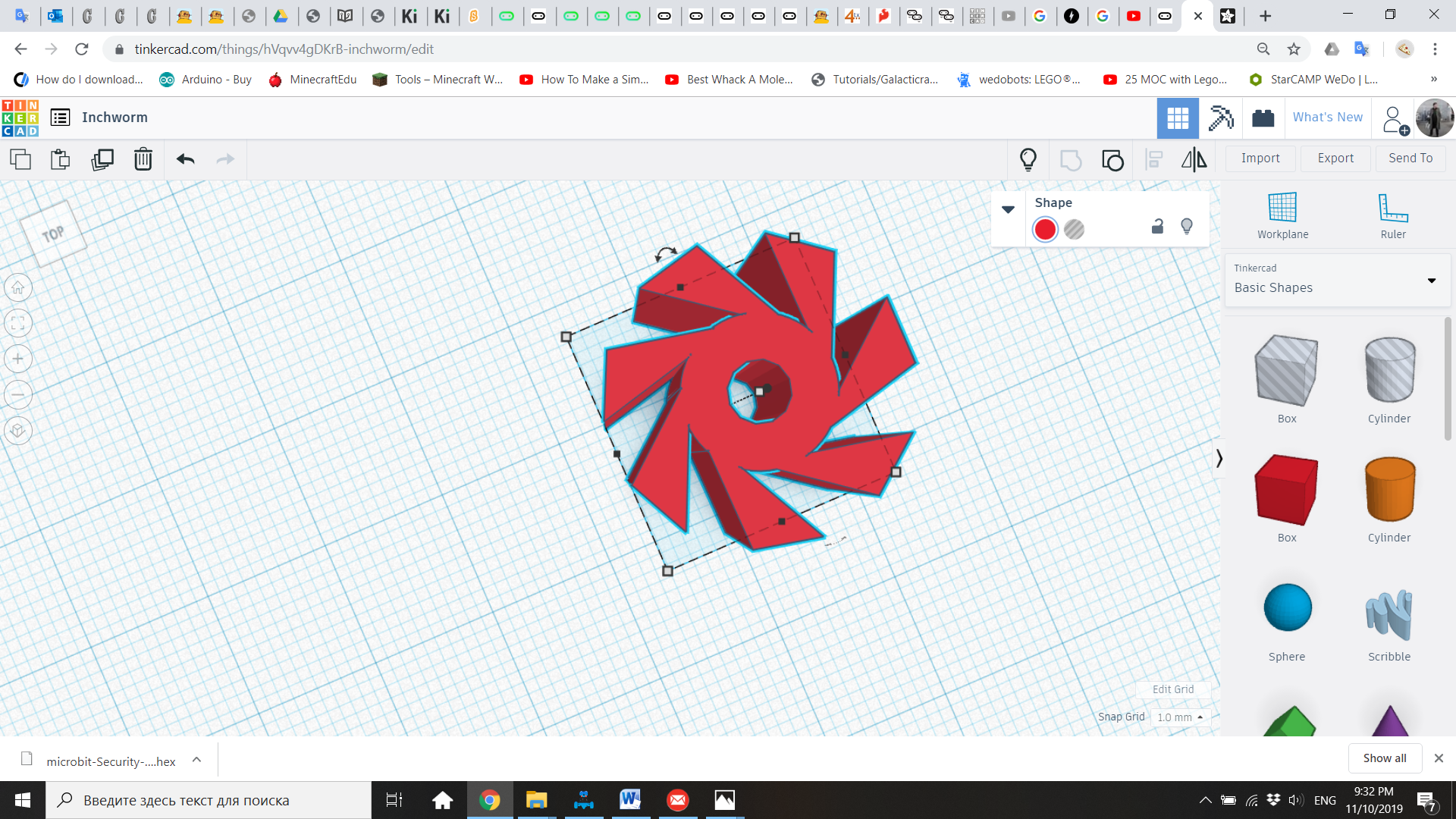The height and width of the screenshot is (819, 1456).
Task: Click the Zoom in plus icon
Action: 18,359
